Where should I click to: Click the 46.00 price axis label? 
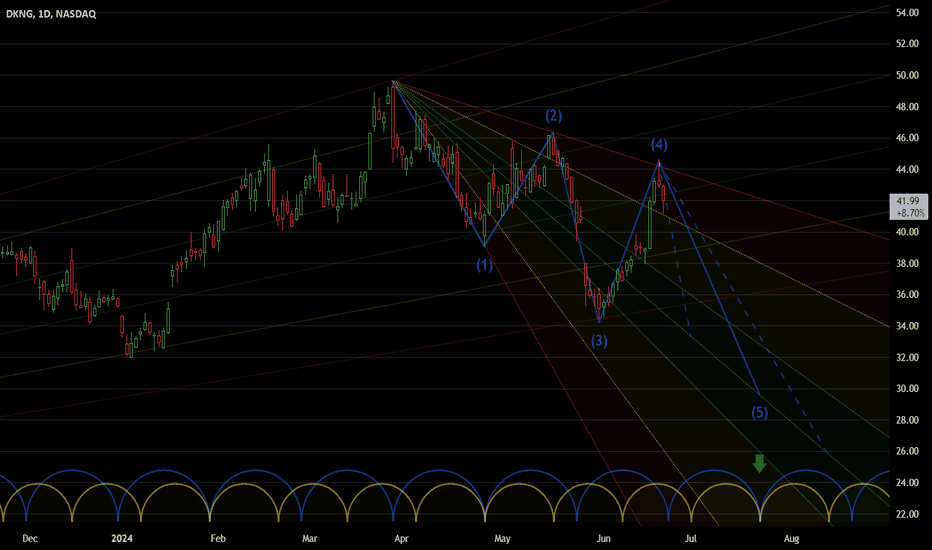[907, 137]
